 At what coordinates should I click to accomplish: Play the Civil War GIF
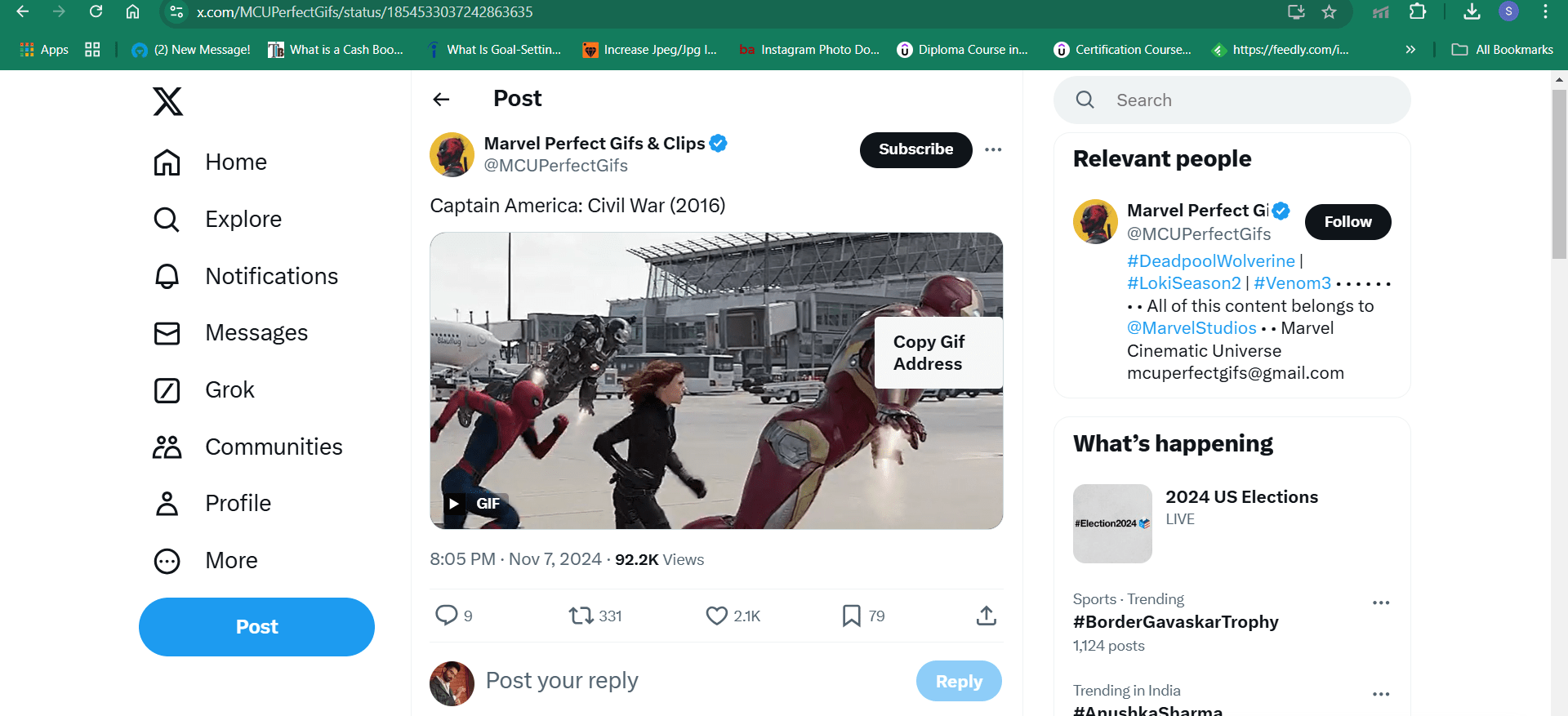tap(454, 504)
